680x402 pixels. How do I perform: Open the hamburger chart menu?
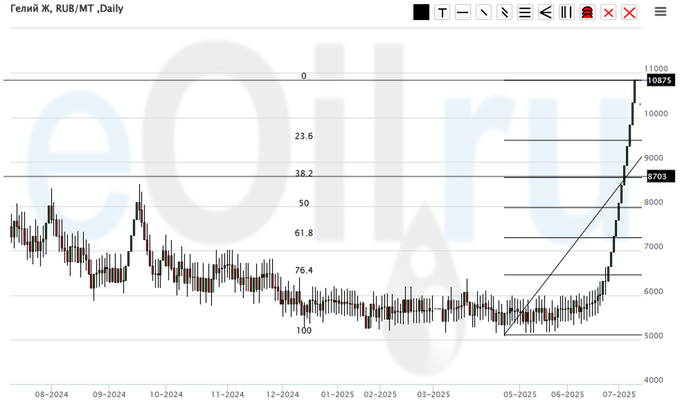(x=660, y=12)
